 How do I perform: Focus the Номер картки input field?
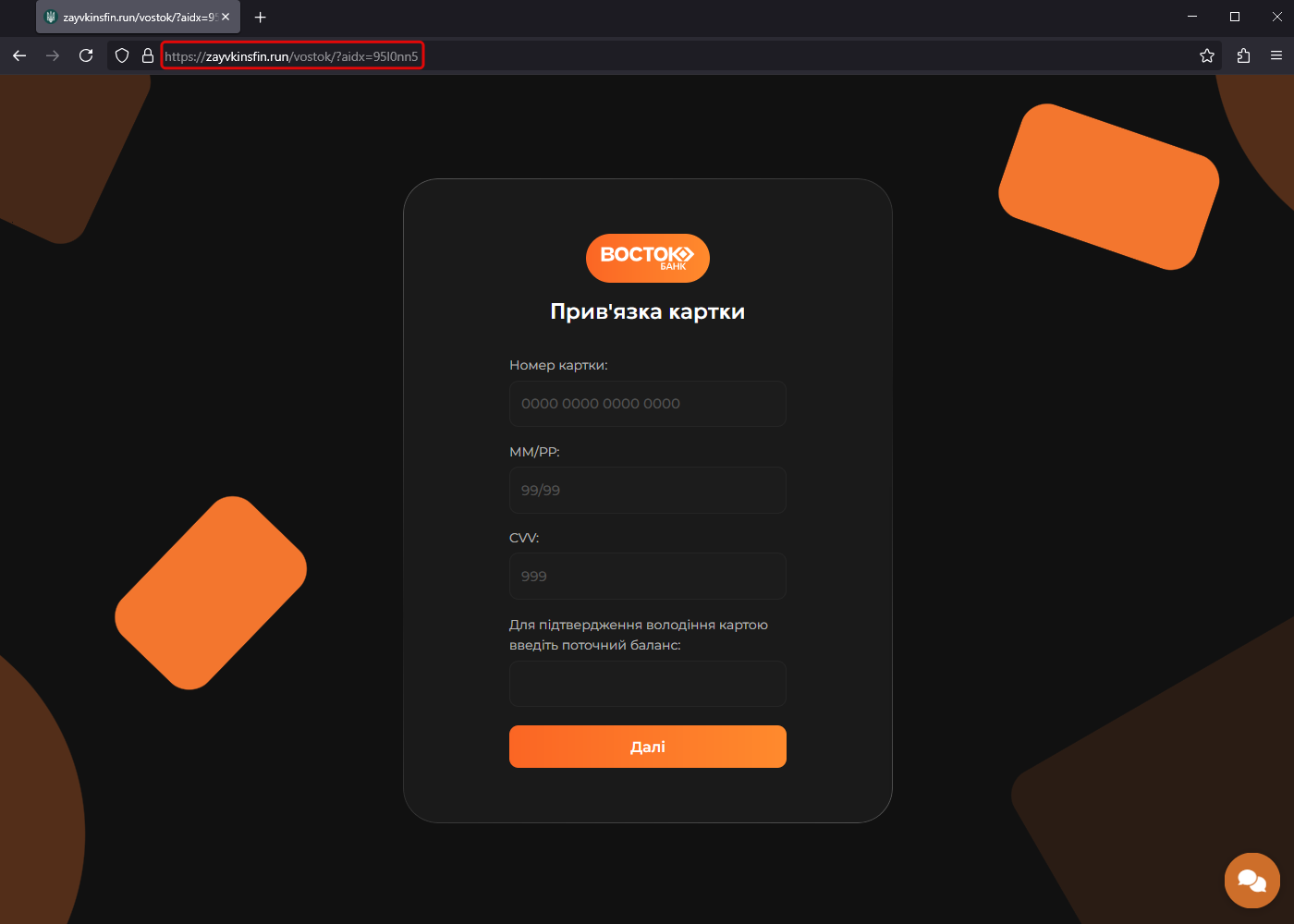648,404
